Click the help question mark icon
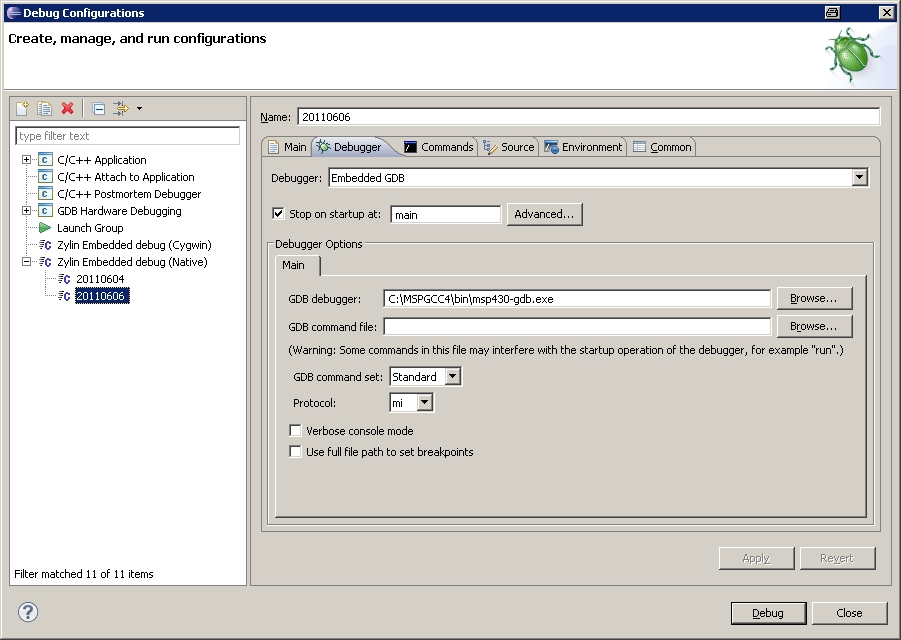Screen dimensions: 901x640 tap(28, 612)
